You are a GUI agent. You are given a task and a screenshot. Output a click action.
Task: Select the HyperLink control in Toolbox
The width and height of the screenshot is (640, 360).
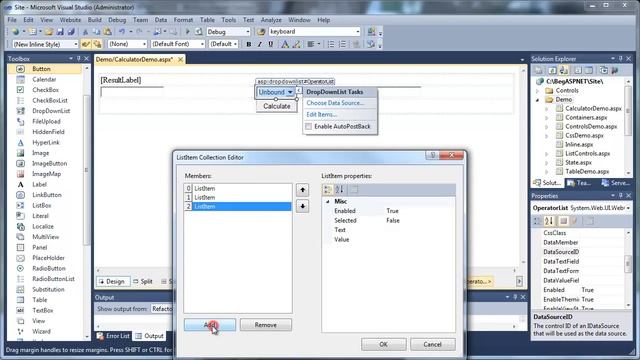45,142
